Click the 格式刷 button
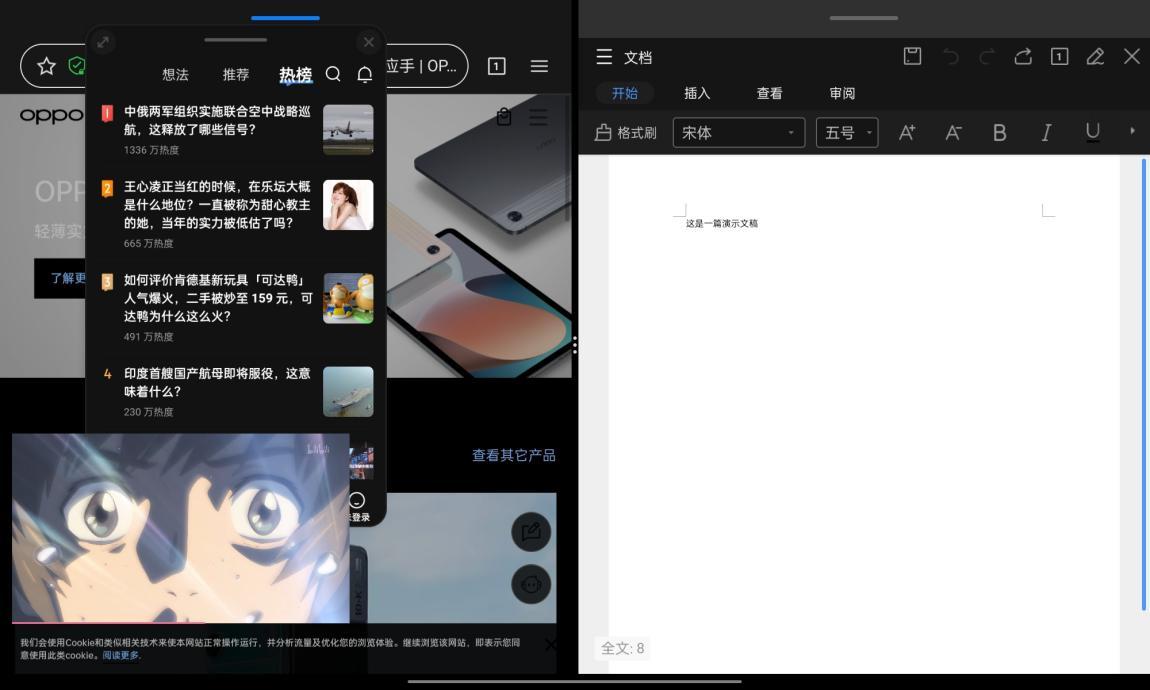 tap(626, 133)
